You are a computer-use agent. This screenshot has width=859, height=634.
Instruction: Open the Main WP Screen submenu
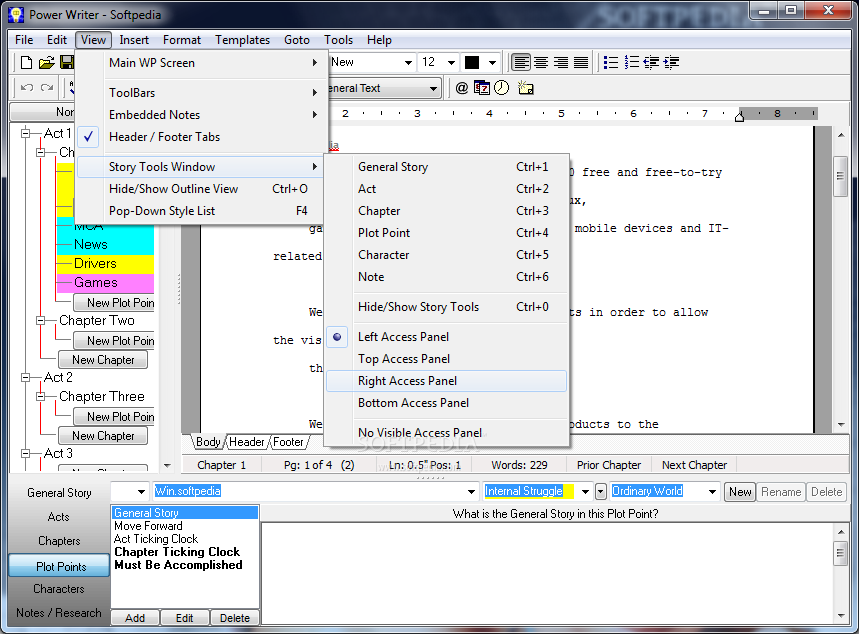point(198,63)
